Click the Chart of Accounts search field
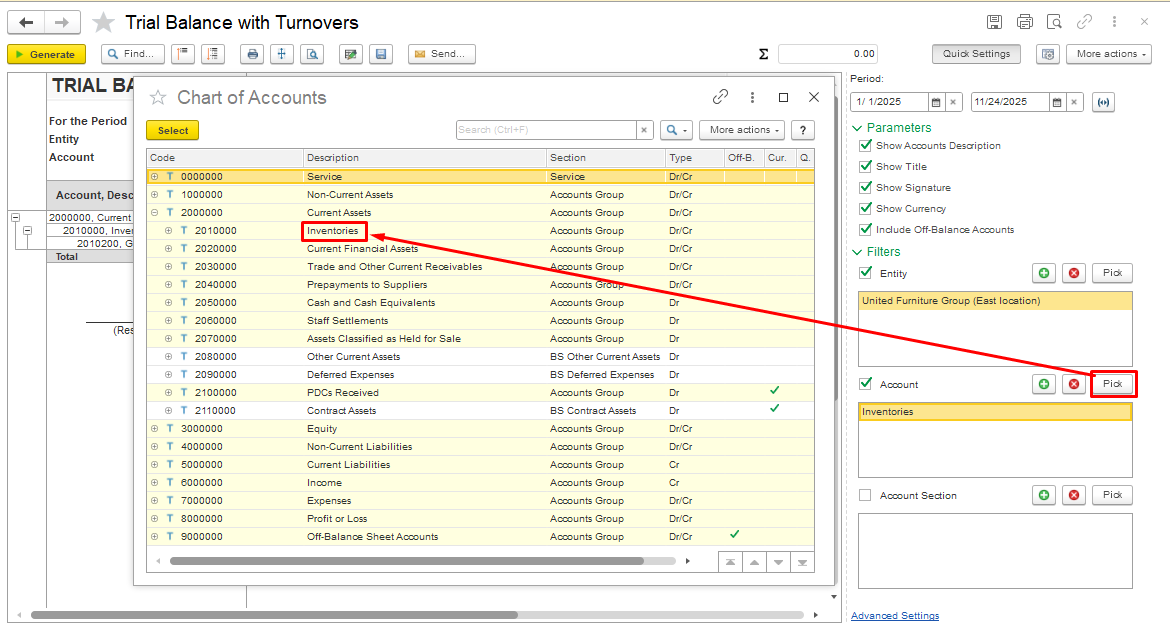 [545, 130]
